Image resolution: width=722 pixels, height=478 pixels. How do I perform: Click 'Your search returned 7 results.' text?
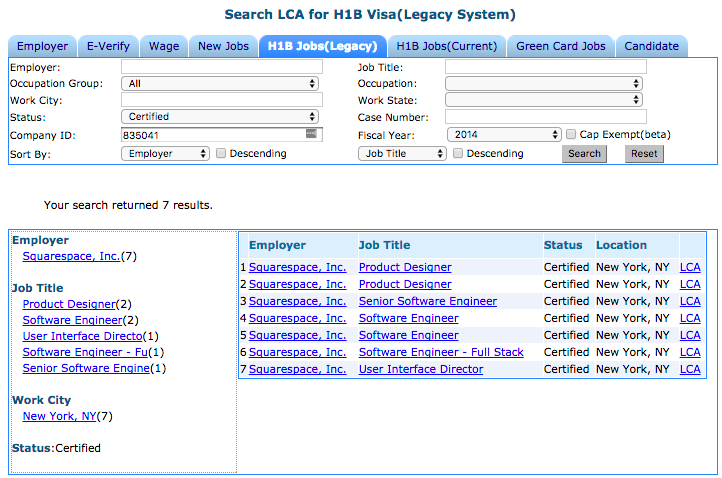[x=128, y=205]
